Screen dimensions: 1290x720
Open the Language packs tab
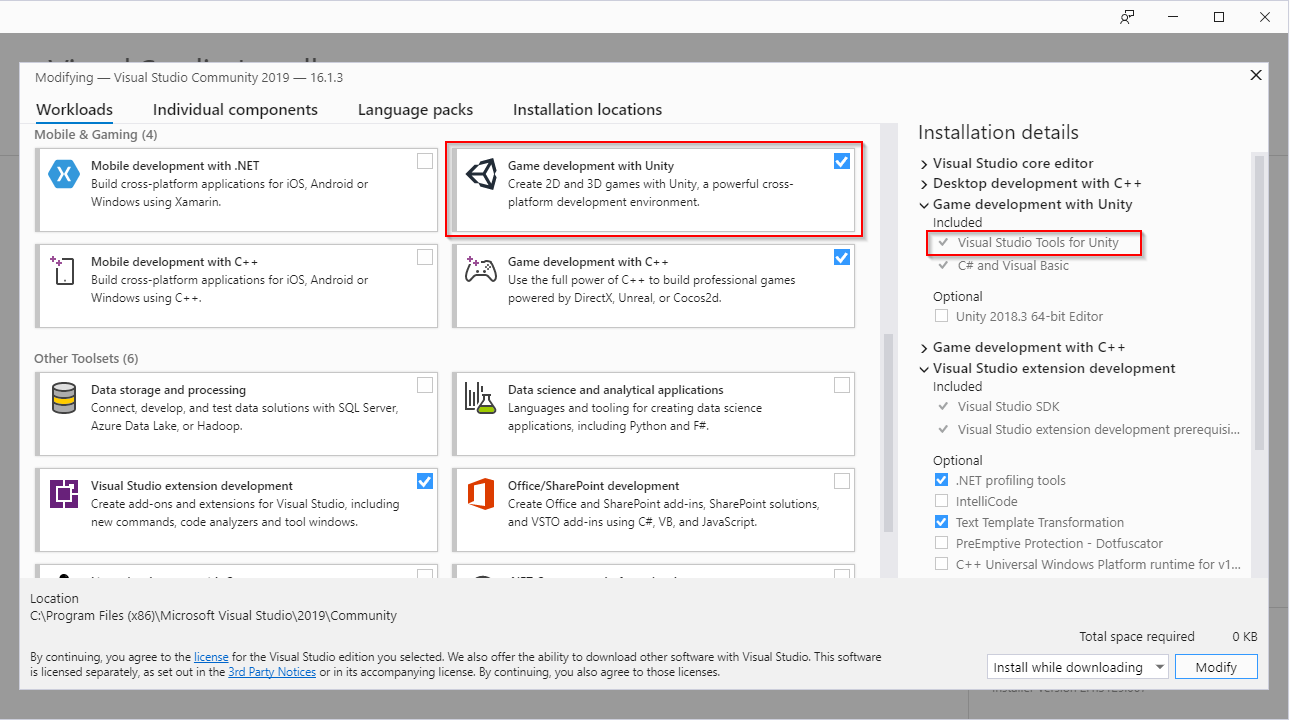pos(415,110)
